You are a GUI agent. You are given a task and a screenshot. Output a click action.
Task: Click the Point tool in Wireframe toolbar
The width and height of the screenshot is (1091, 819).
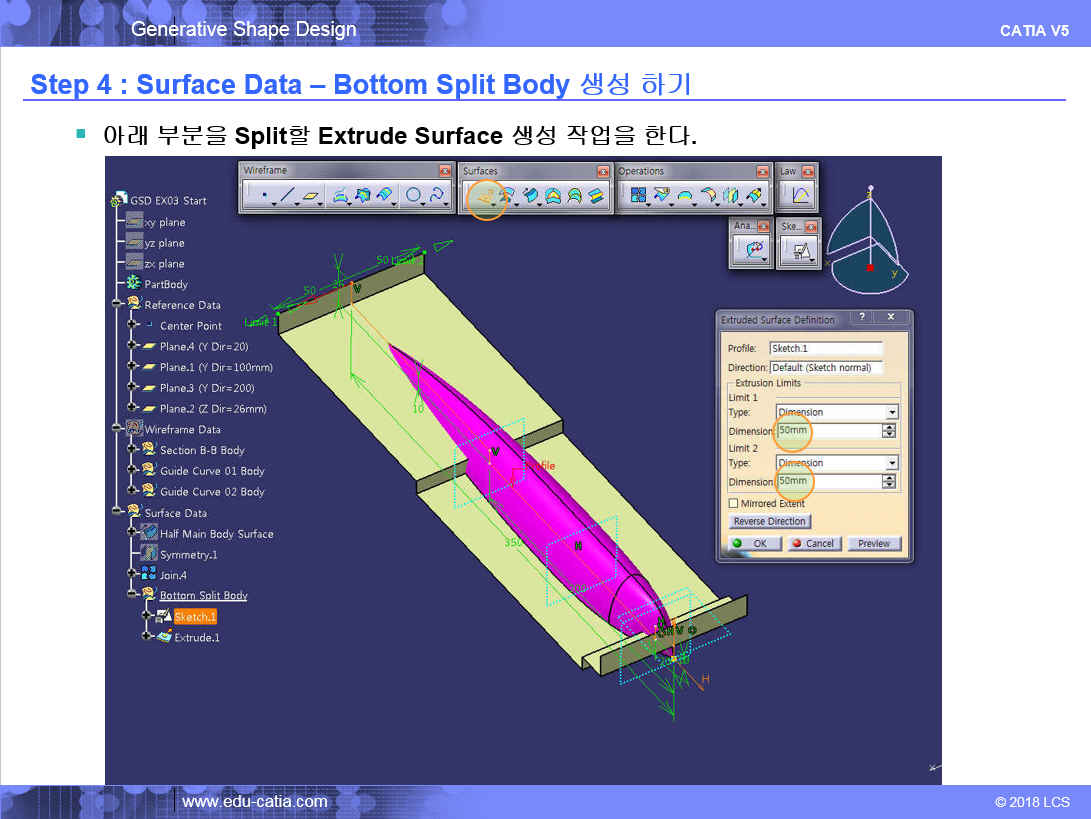pos(262,197)
